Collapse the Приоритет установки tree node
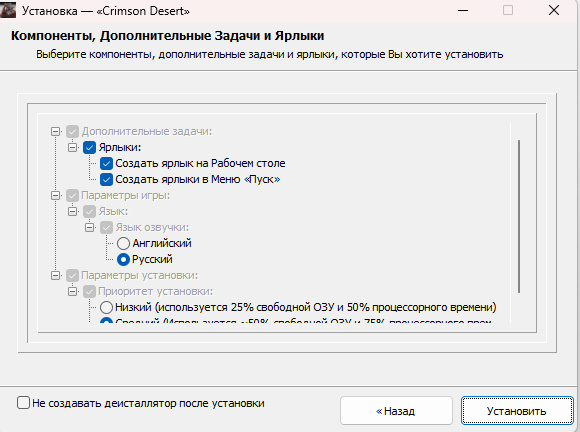580x432 pixels. pos(72,291)
